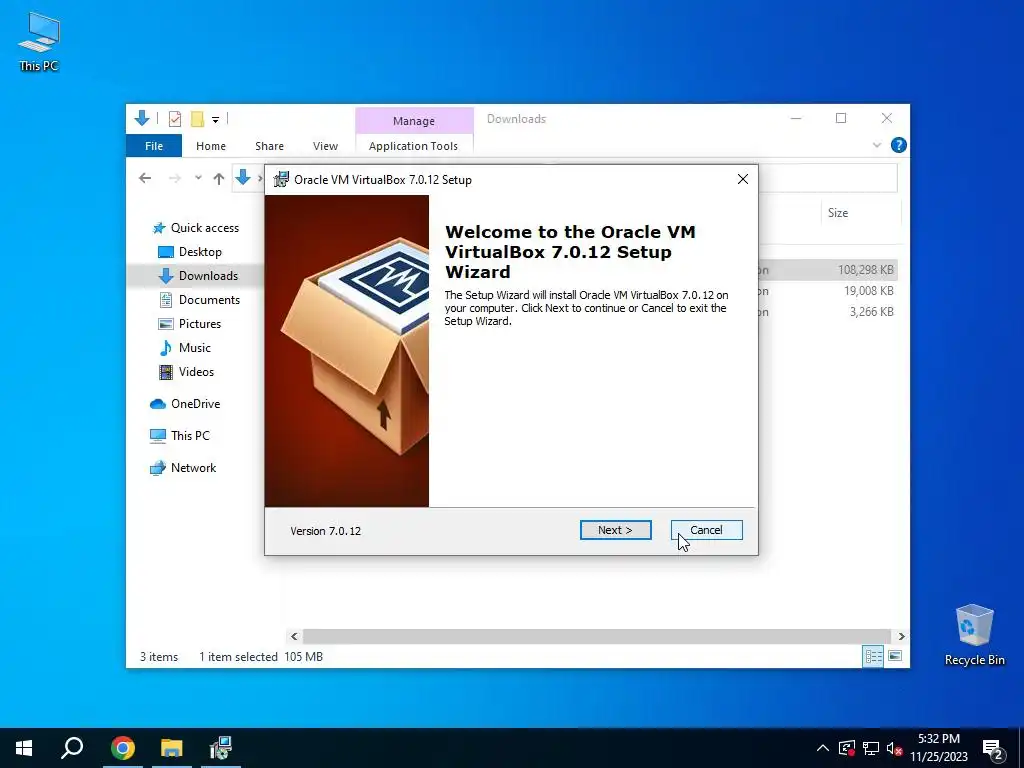Screen dimensions: 1024x768
Task: Click Next in the VirtualBox setup wizard
Action: coord(615,530)
